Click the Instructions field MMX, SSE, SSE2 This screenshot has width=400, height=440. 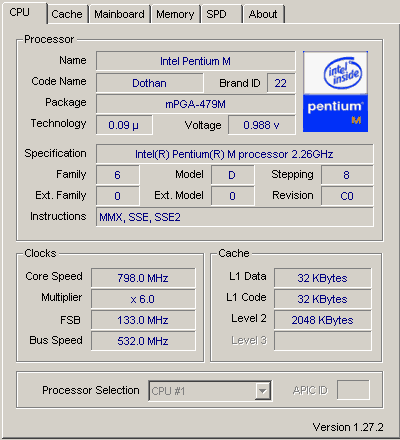coord(235,217)
